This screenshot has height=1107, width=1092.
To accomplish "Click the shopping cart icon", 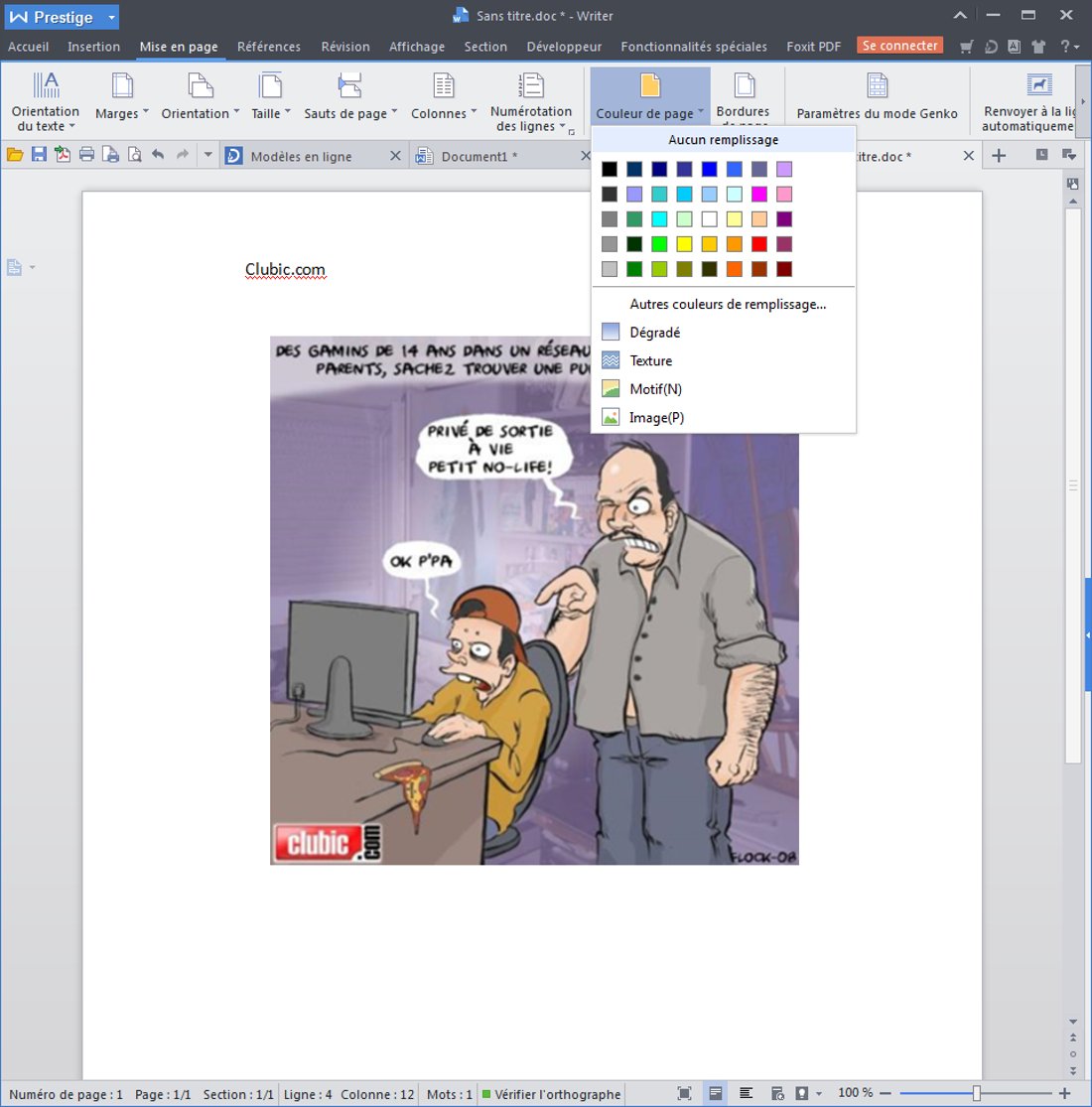I will 966,47.
